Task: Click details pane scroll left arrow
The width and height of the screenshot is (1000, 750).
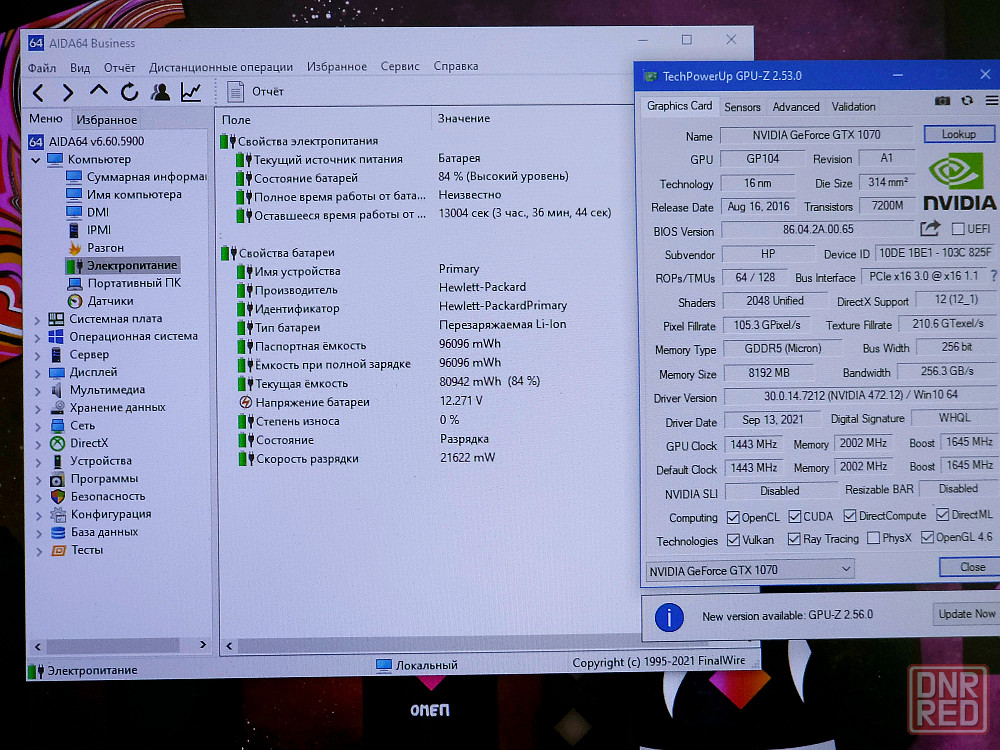Action: (x=229, y=645)
